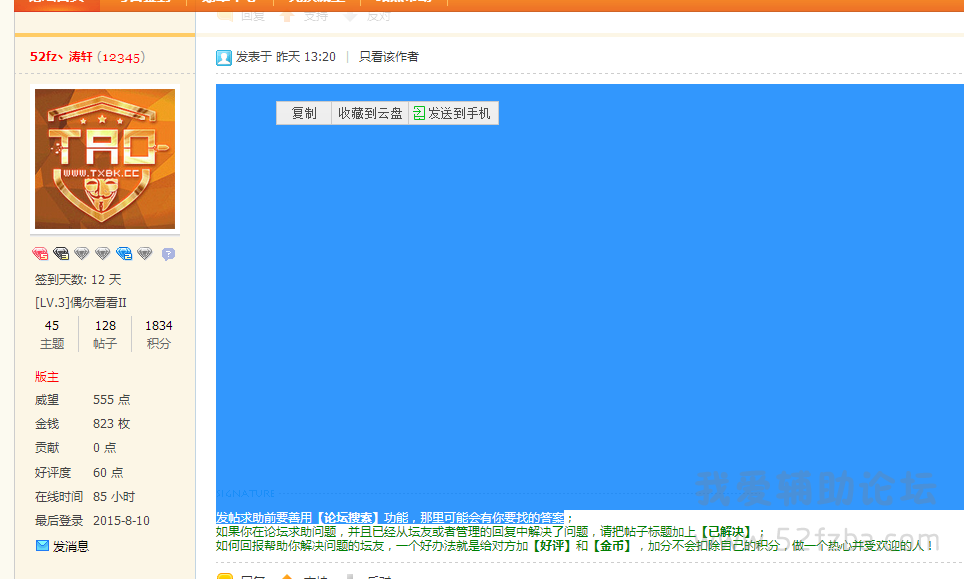Open the 45 主题 threads count
This screenshot has height=579, width=964.
click(x=52, y=334)
